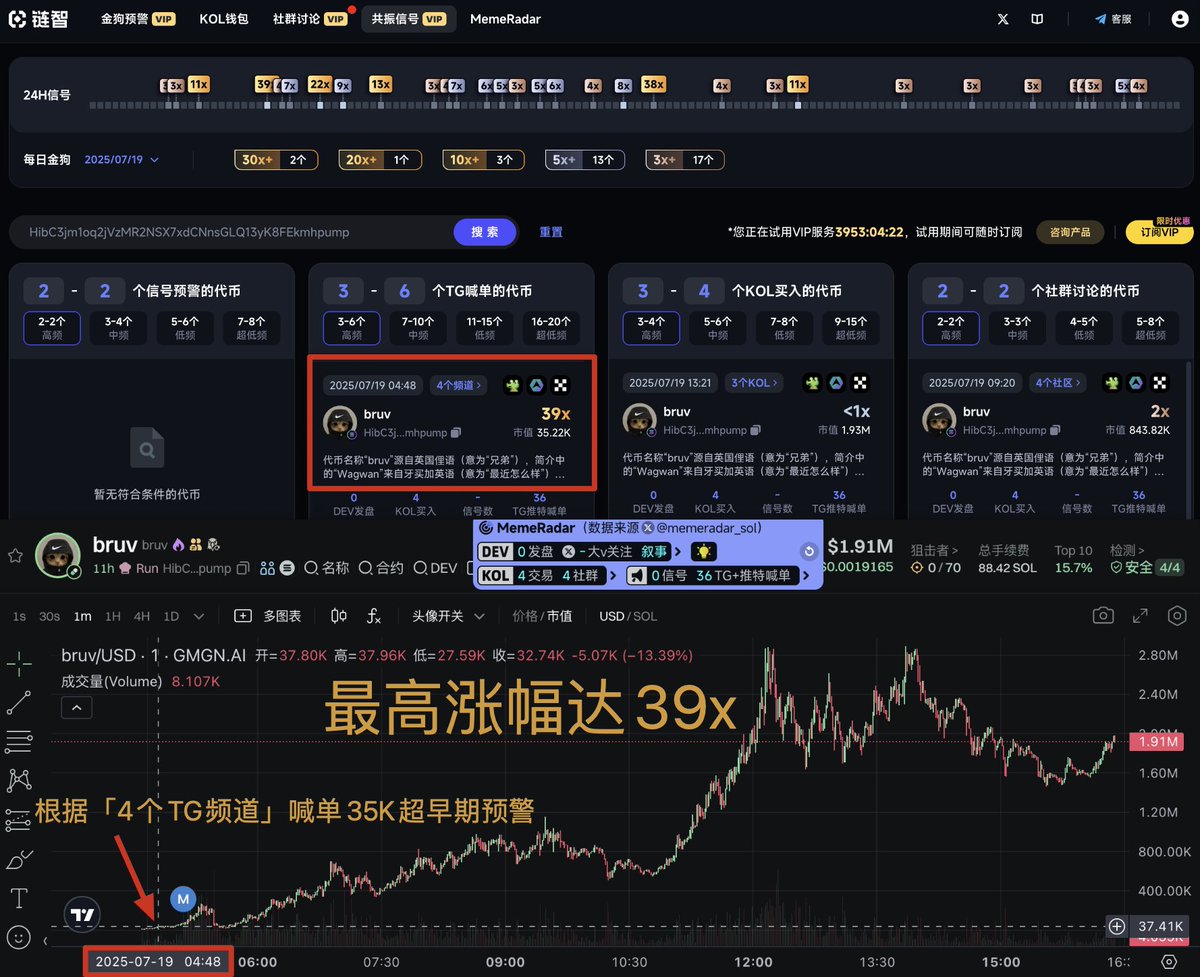Viewport: 1200px width, 977px height.
Task: Click the 订阅VIP subscribe button
Action: click(x=1159, y=232)
